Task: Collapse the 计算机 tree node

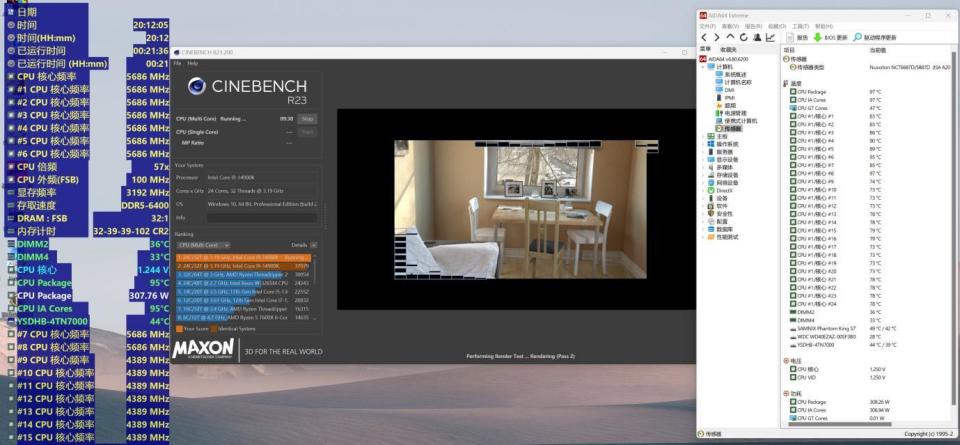Action: [703, 66]
